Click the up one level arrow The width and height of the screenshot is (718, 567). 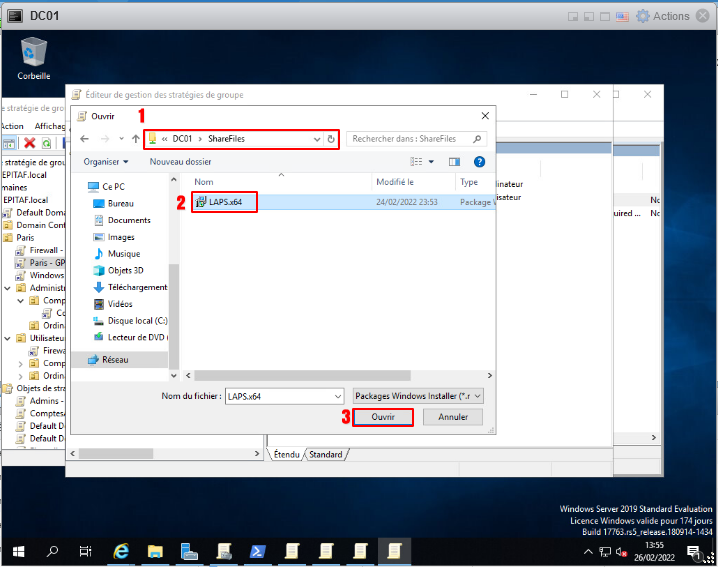click(x=135, y=139)
